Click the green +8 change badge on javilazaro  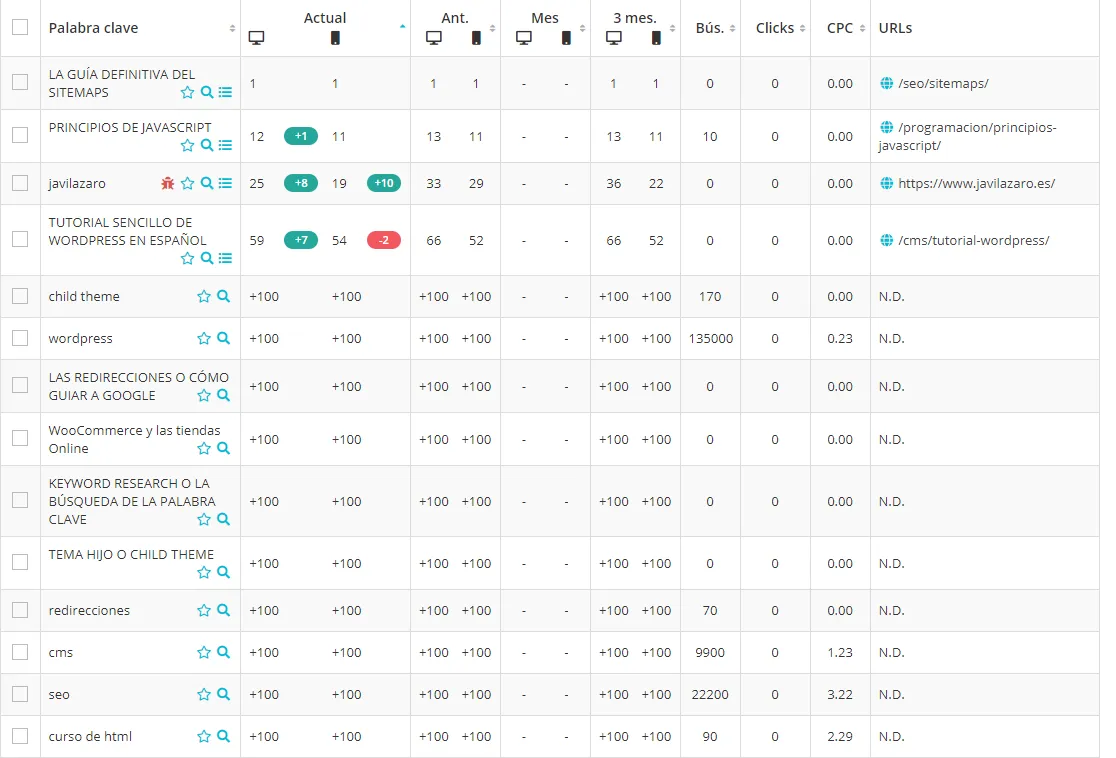(299, 183)
